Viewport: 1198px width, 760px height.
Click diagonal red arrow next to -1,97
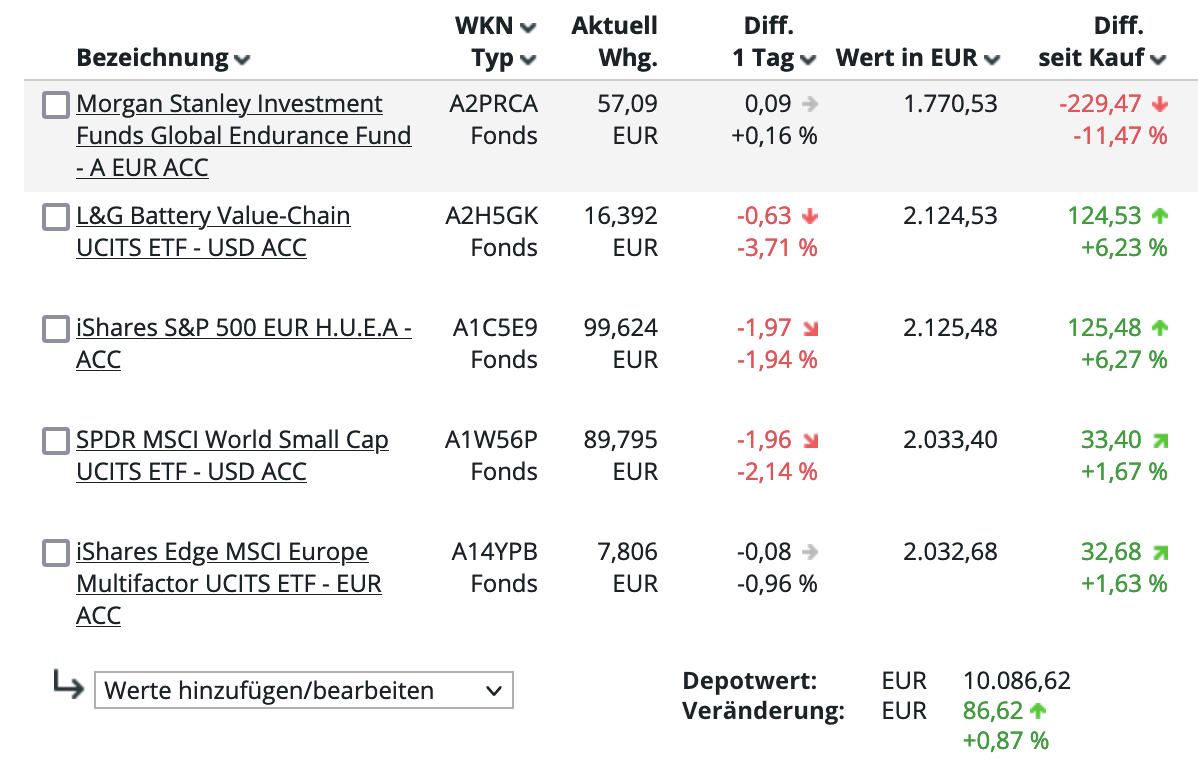(810, 328)
